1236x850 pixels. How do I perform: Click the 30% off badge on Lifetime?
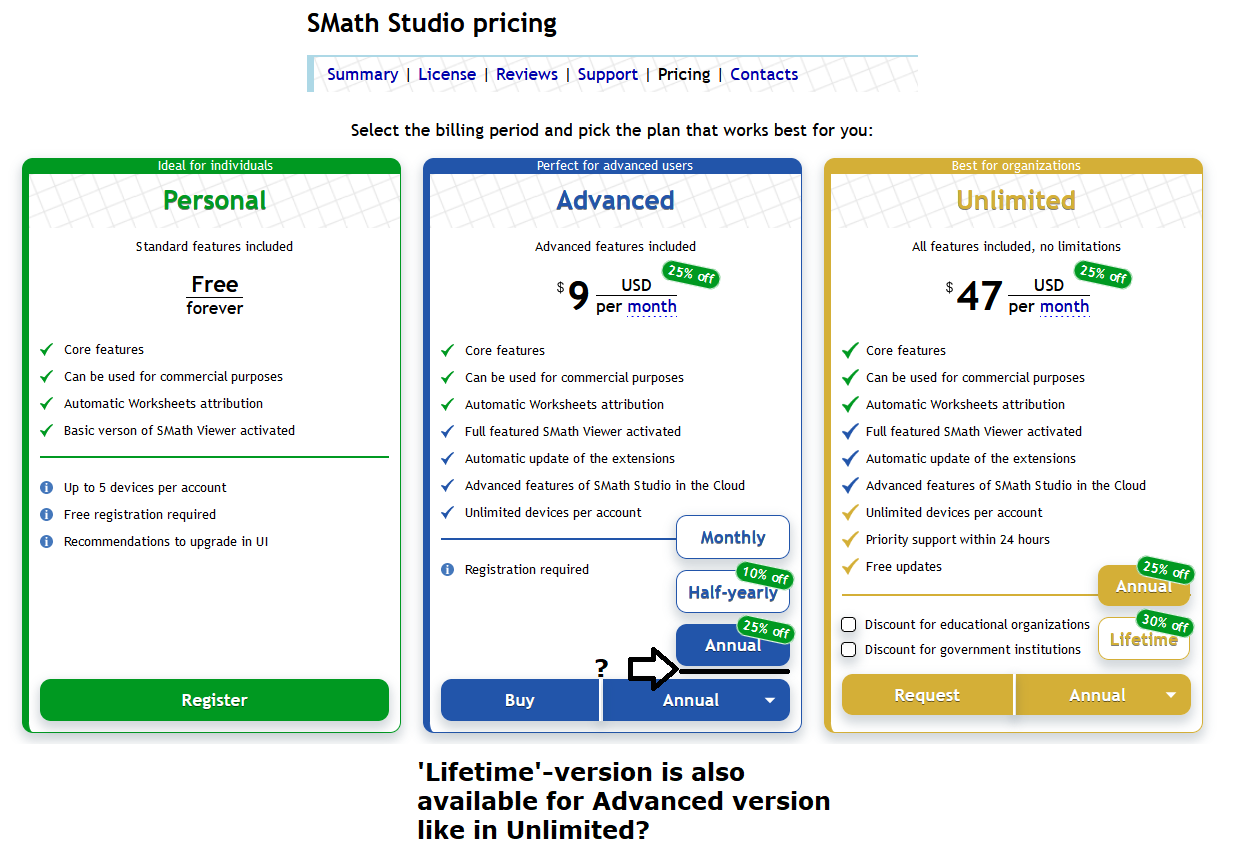coord(1165,624)
